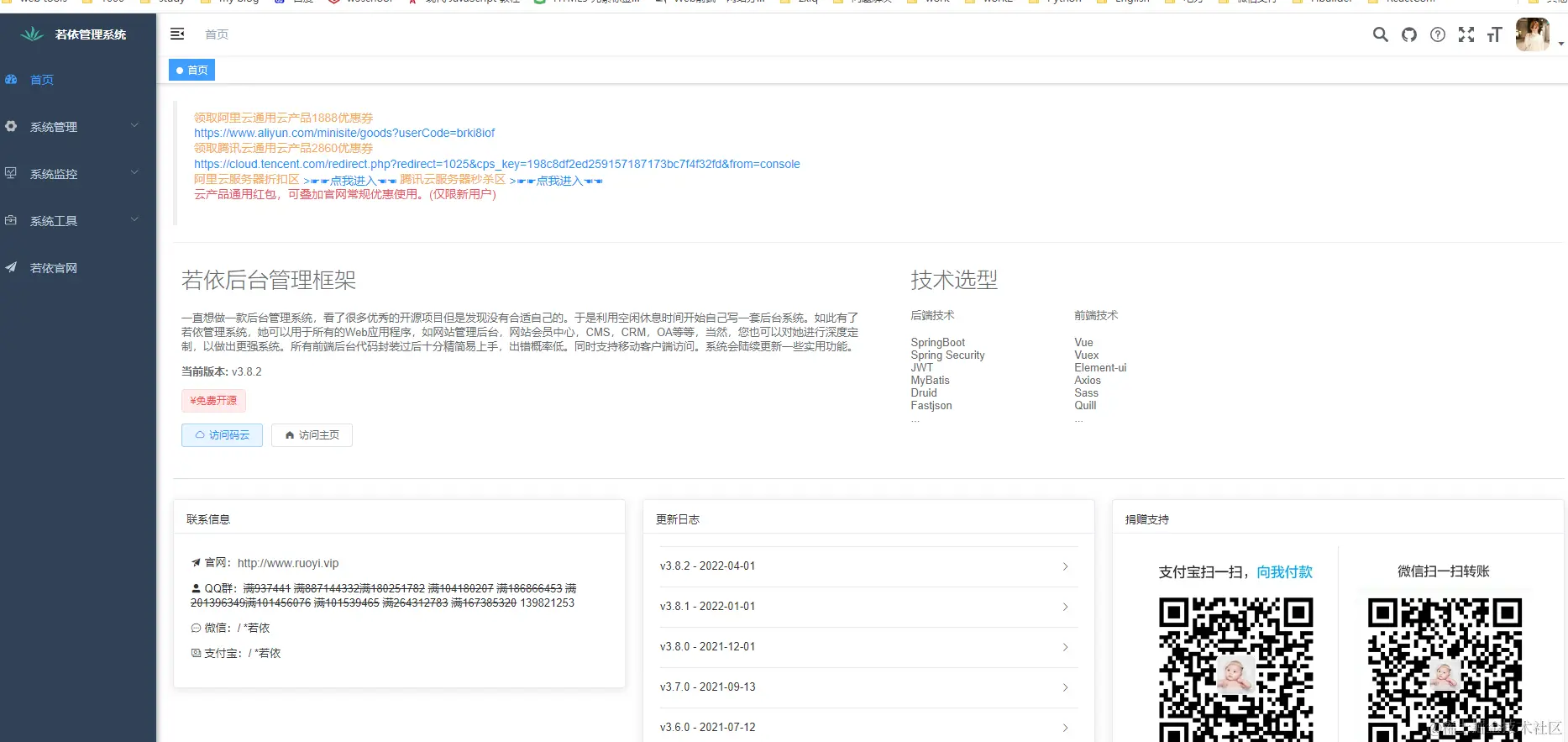Screen dimensions: 1568x742
Task: Expand v3.7.0 - 2021-09-13 changelog entry
Action: (x=868, y=687)
